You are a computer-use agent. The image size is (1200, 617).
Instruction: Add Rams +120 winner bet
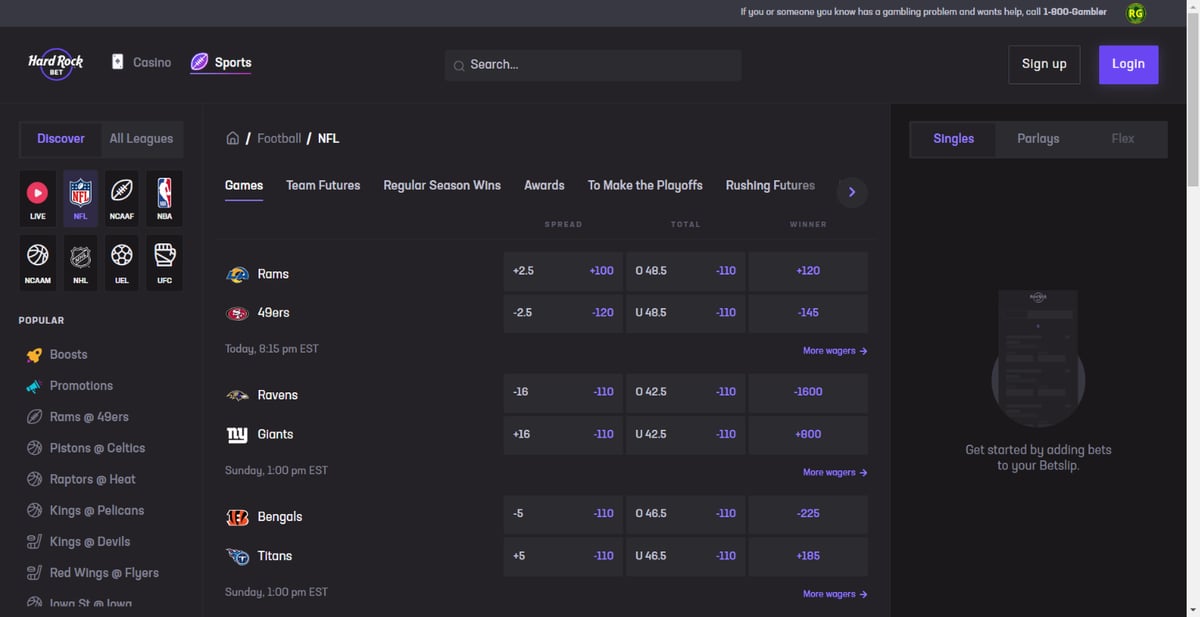pyautogui.click(x=808, y=271)
